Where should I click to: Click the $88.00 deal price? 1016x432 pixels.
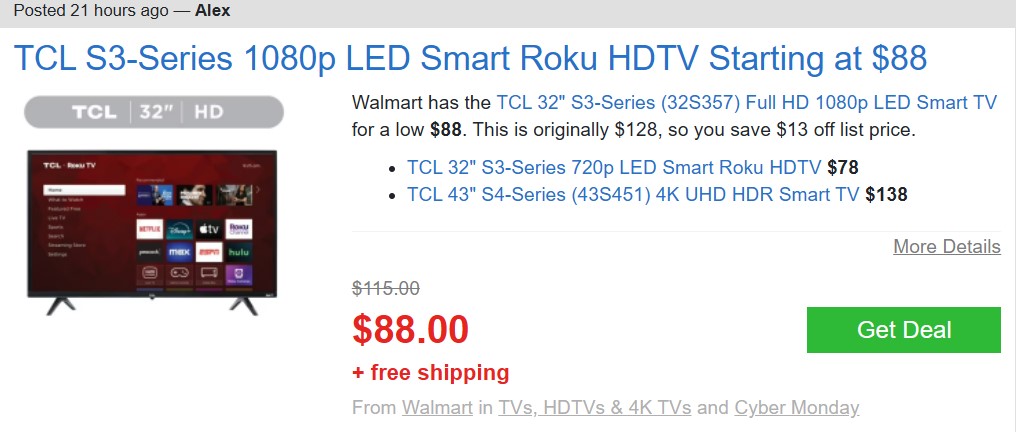point(410,329)
